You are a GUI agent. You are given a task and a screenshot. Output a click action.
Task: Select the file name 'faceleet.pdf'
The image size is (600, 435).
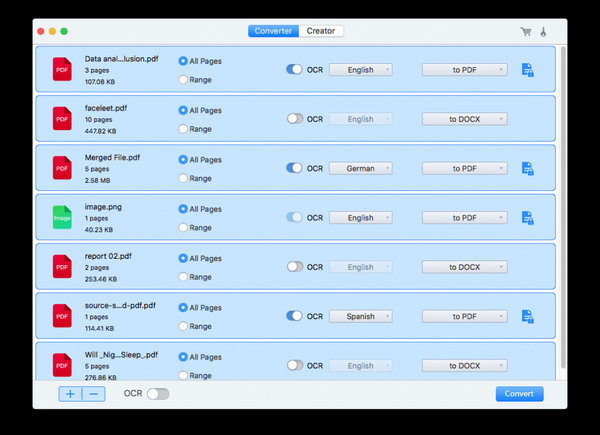pyautogui.click(x=106, y=108)
